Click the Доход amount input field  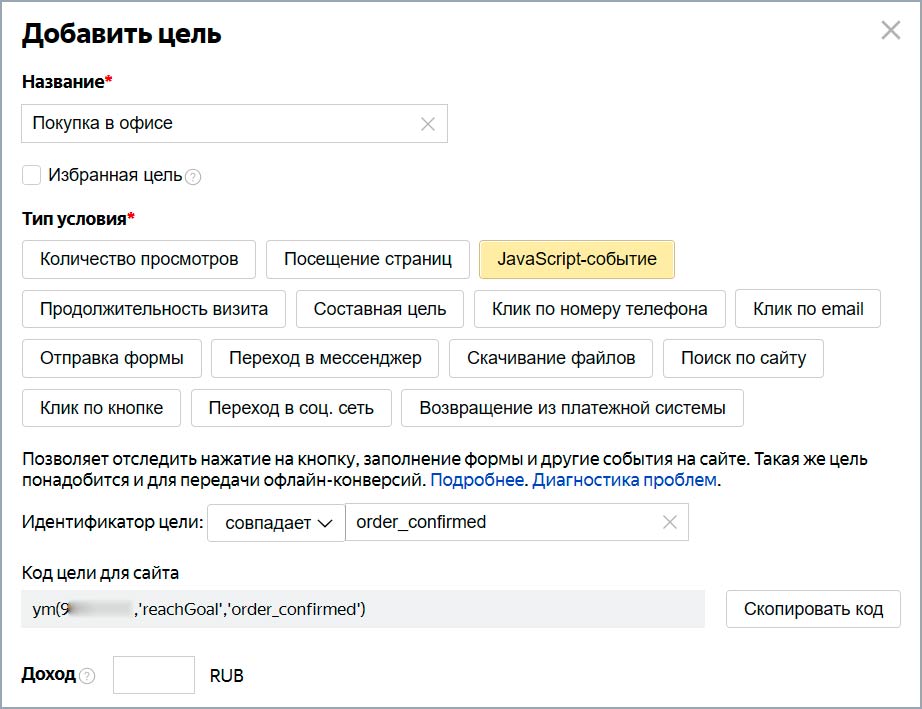(154, 675)
